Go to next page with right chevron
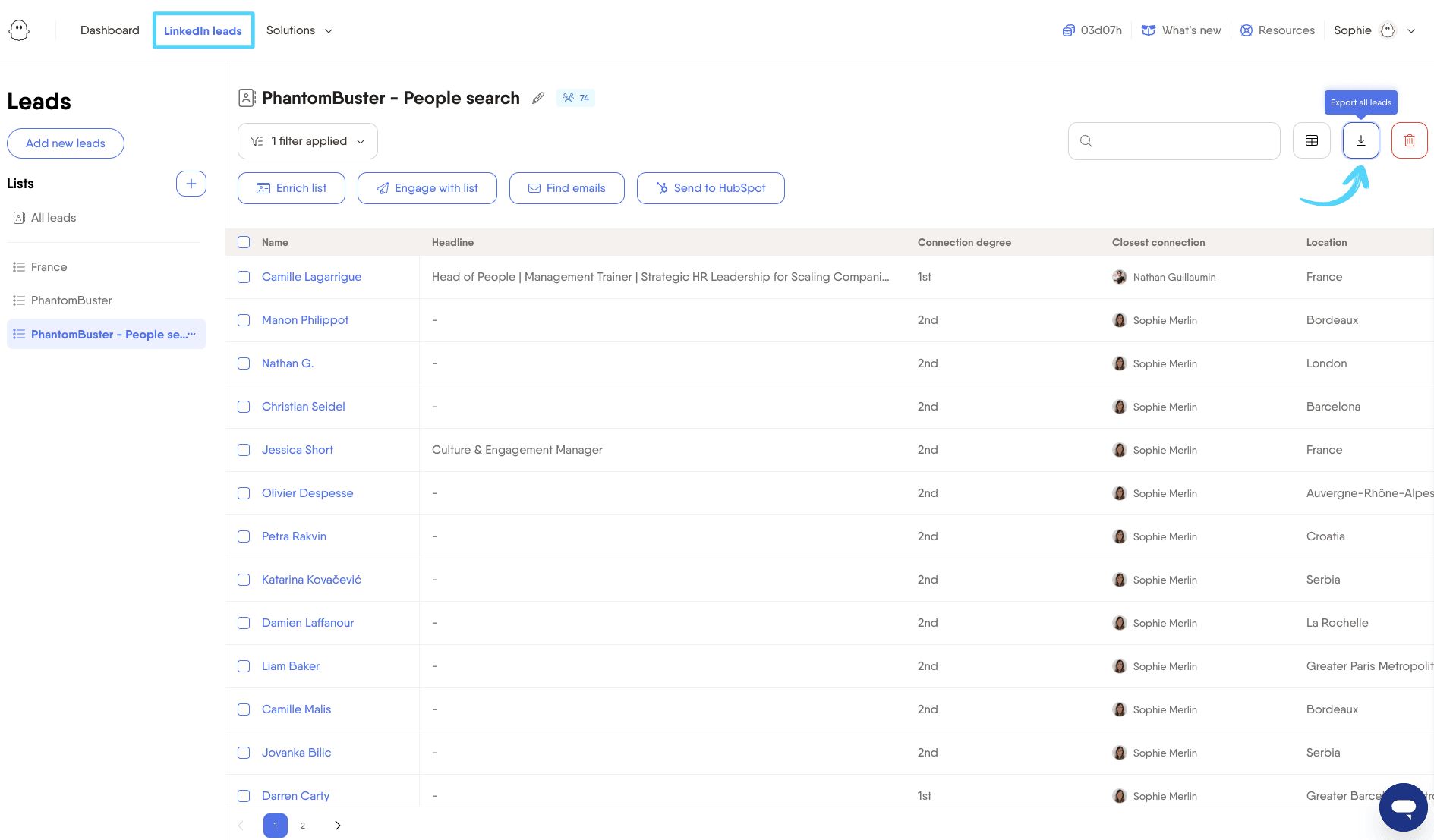Image resolution: width=1434 pixels, height=840 pixels. [338, 826]
